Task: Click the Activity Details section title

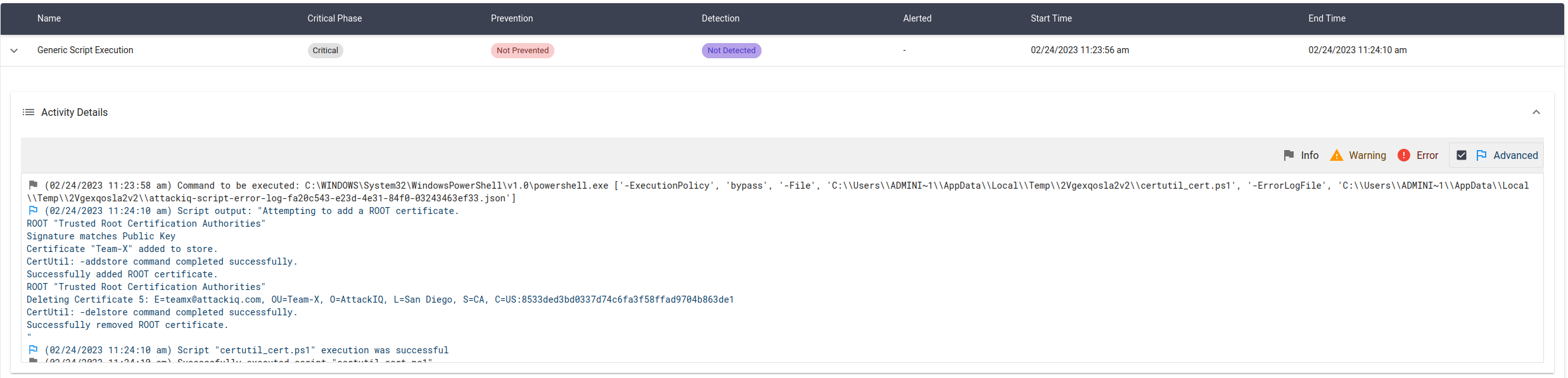Action: [x=74, y=112]
